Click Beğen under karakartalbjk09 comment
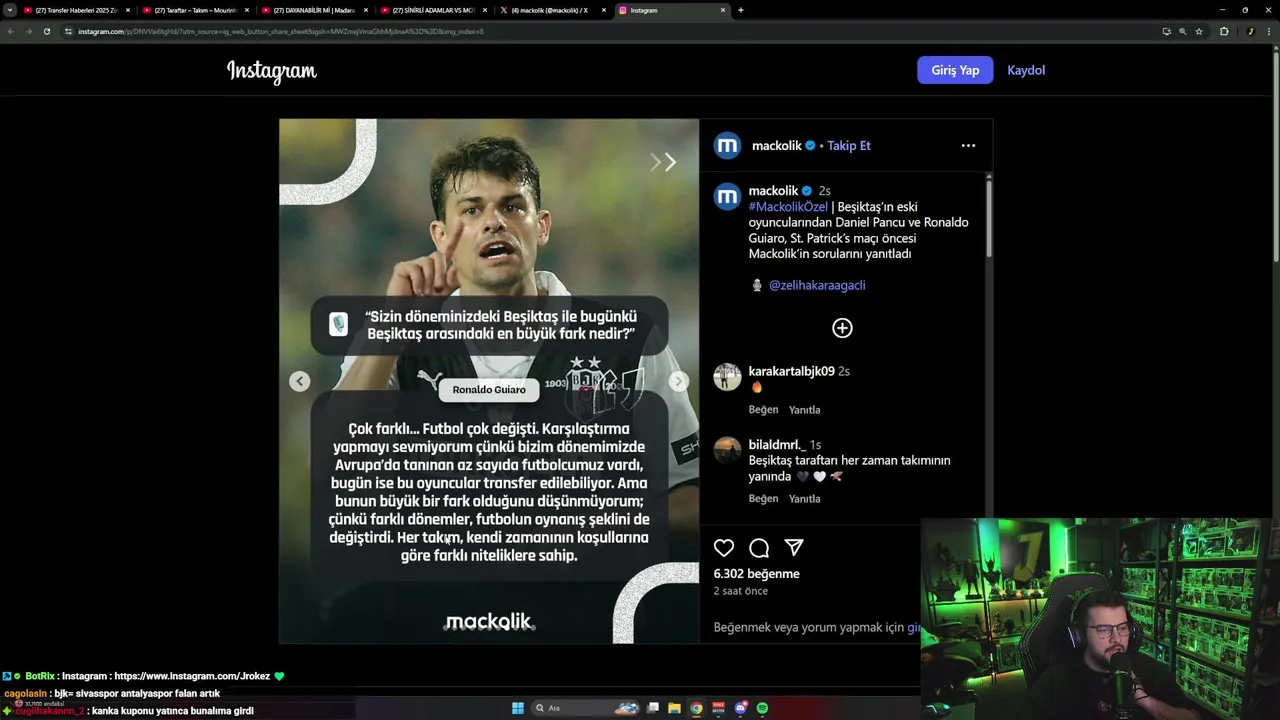The image size is (1280, 720). [x=763, y=410]
